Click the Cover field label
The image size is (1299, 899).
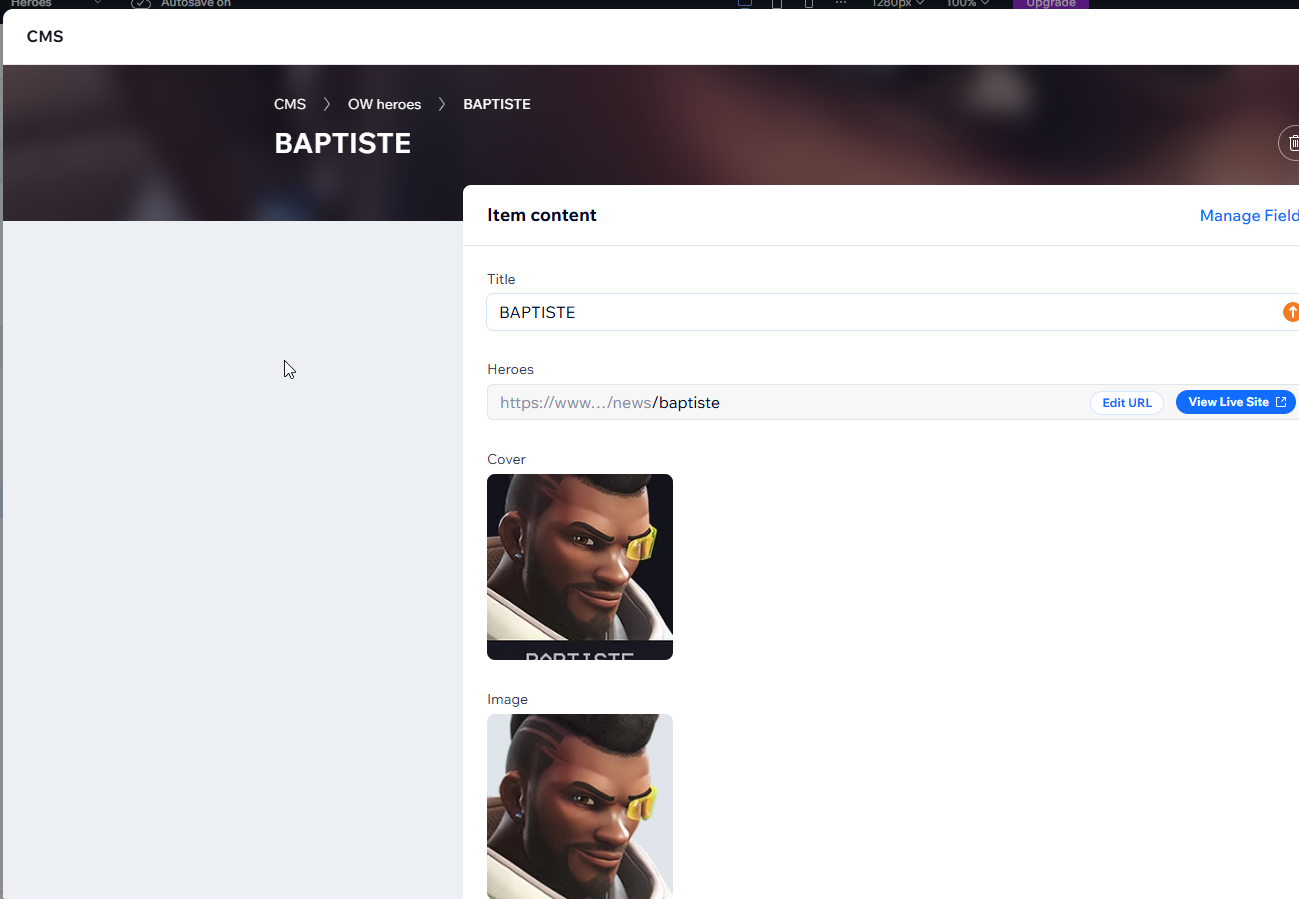(x=506, y=459)
